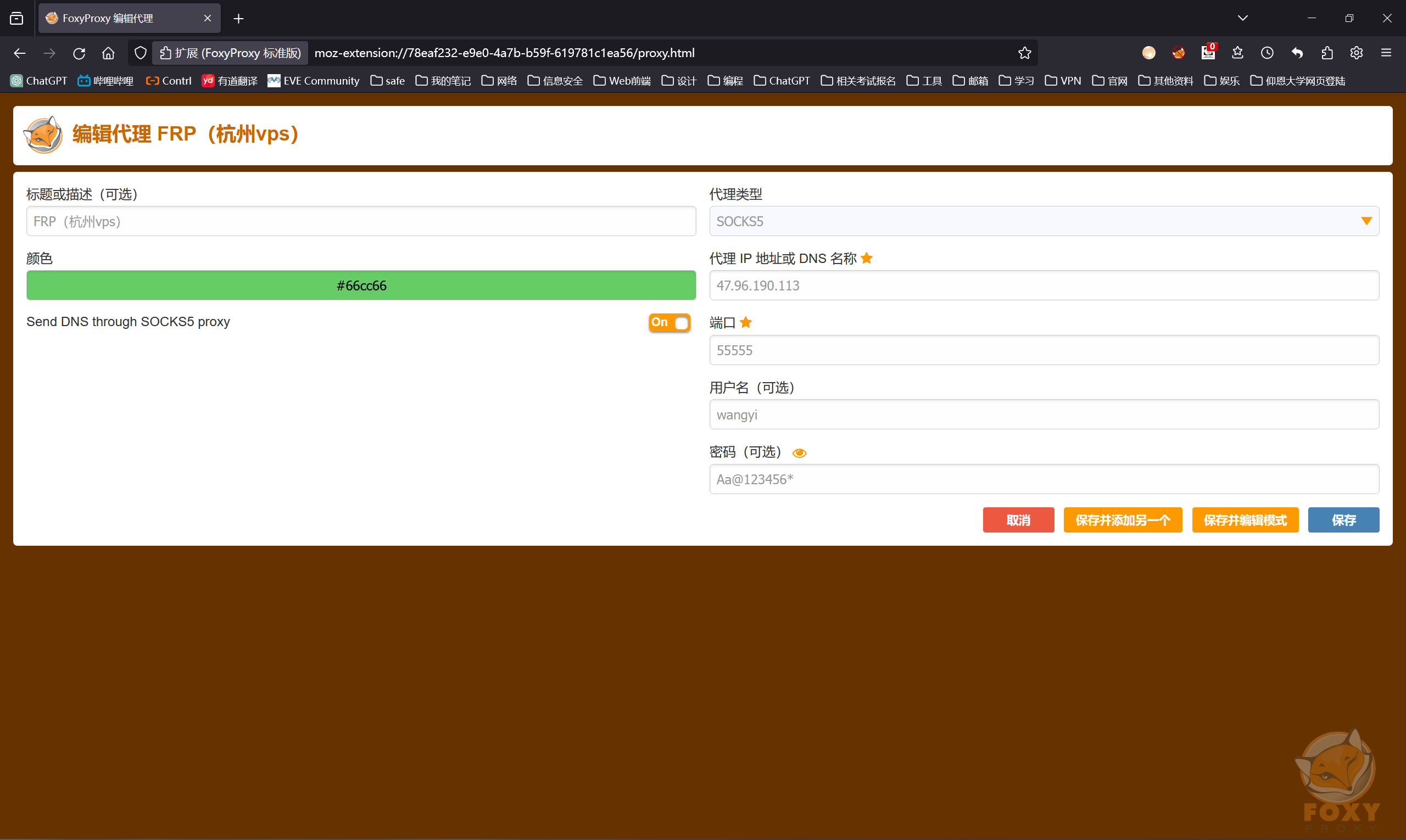Screen dimensions: 1406x840
Task: Open the FoxyProxy toolbar extension icon
Action: tap(1179, 53)
